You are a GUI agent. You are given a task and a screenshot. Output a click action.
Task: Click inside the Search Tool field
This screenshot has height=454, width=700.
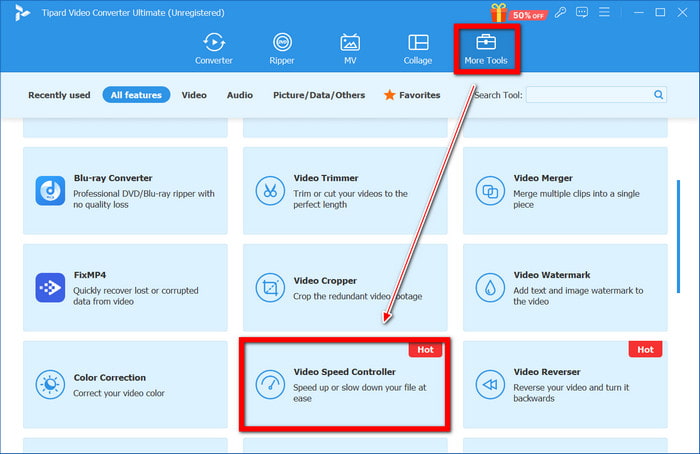[x=588, y=95]
